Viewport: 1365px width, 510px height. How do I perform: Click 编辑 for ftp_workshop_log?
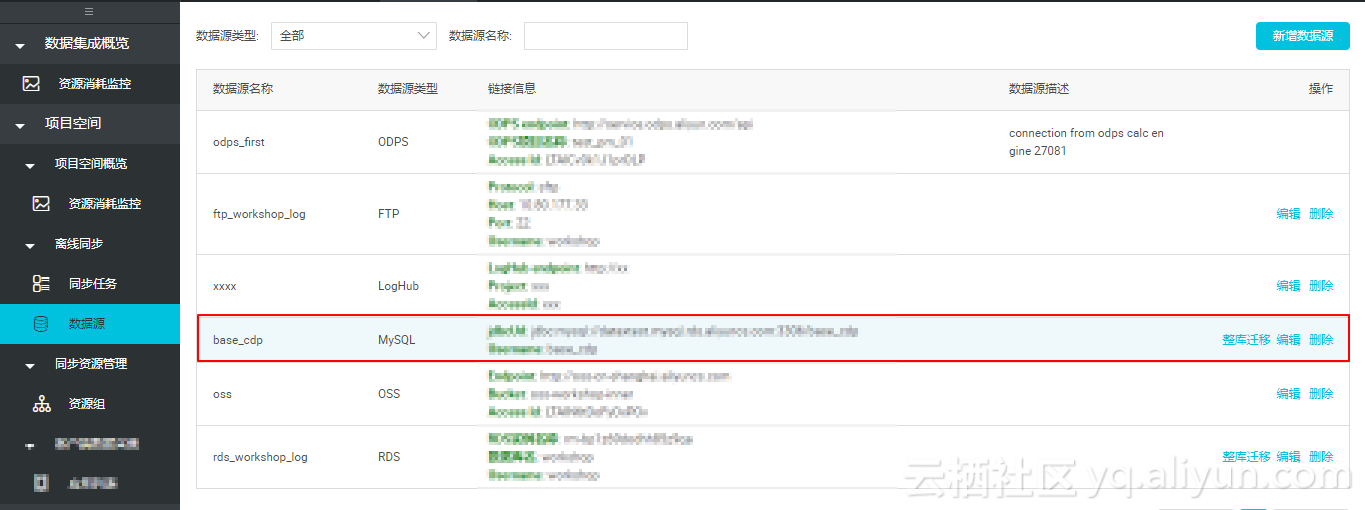click(x=1289, y=214)
